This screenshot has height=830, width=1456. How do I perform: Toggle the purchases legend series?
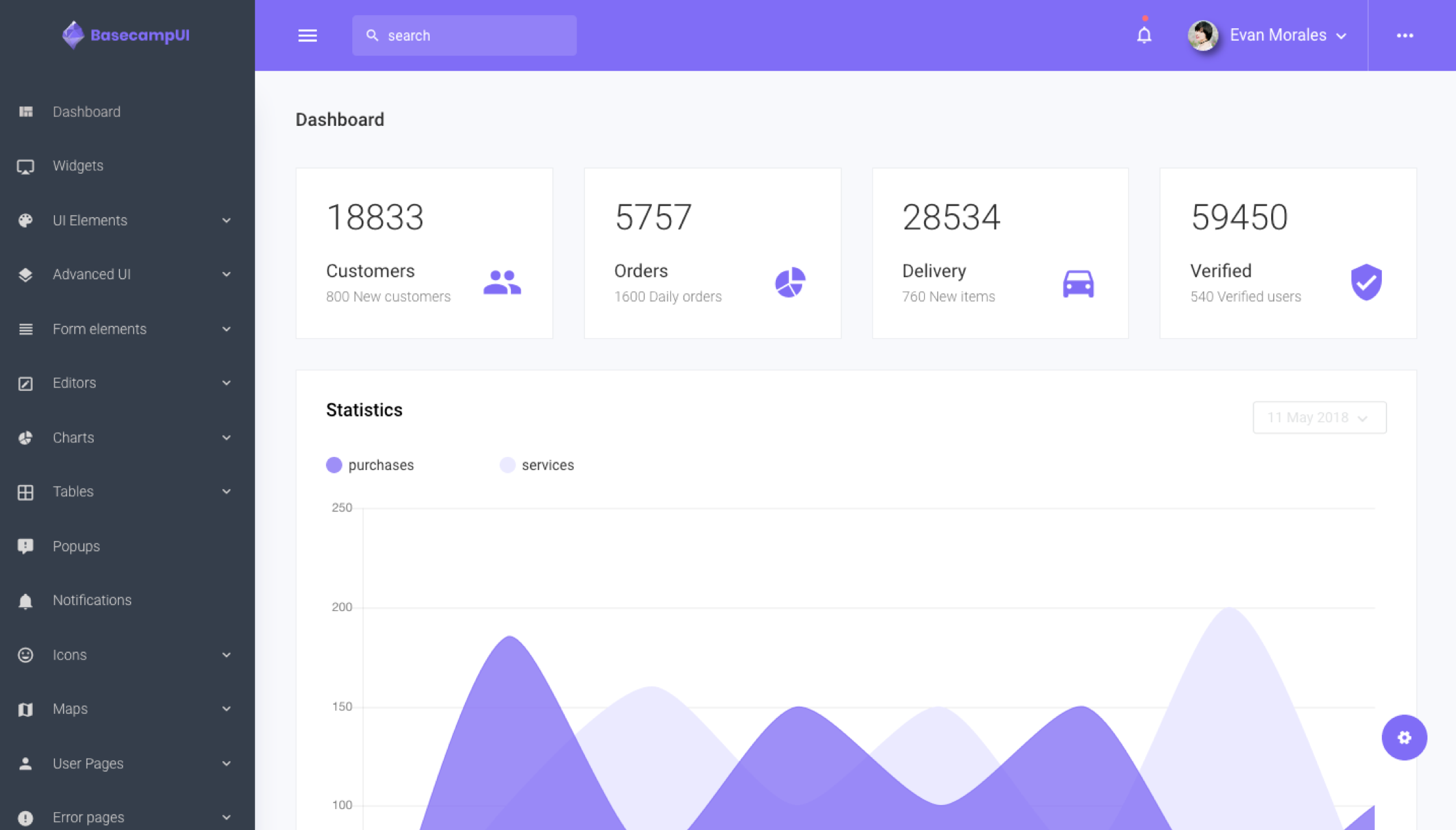pyautogui.click(x=370, y=465)
